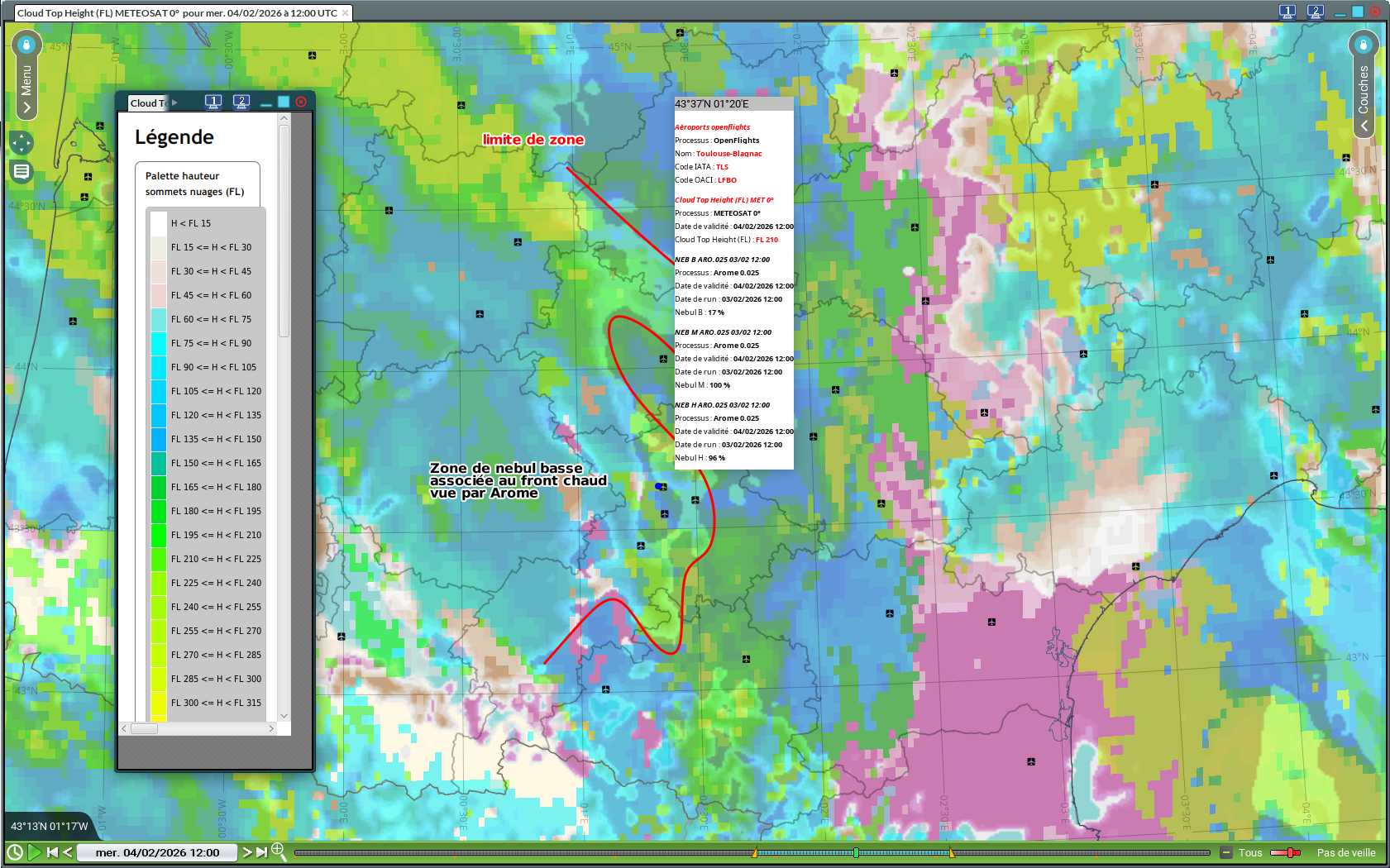
Task: Select the Cloud Top Height METEOSAT tab
Action: click(x=176, y=13)
